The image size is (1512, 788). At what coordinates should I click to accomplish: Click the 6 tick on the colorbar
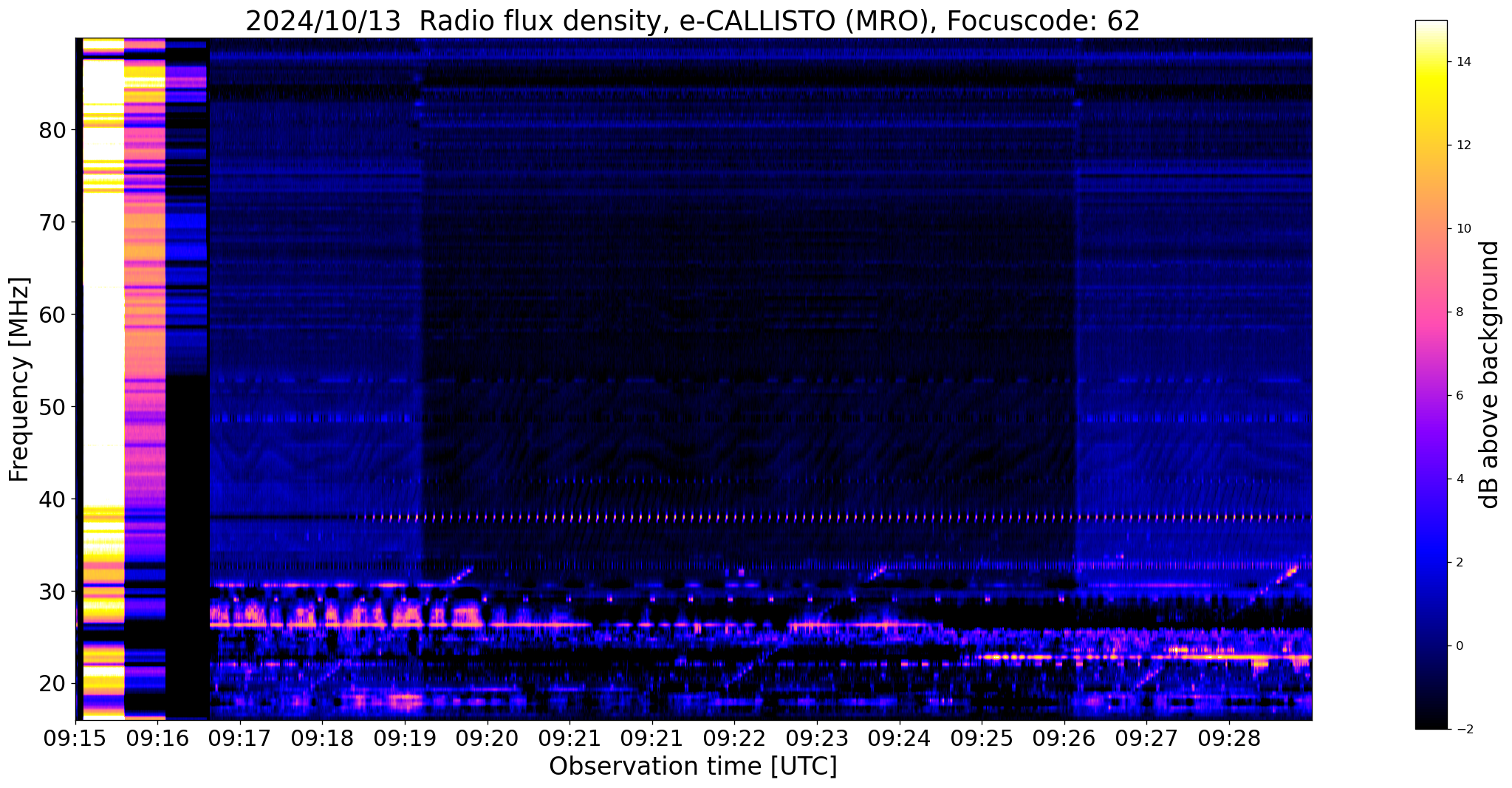point(1459,396)
